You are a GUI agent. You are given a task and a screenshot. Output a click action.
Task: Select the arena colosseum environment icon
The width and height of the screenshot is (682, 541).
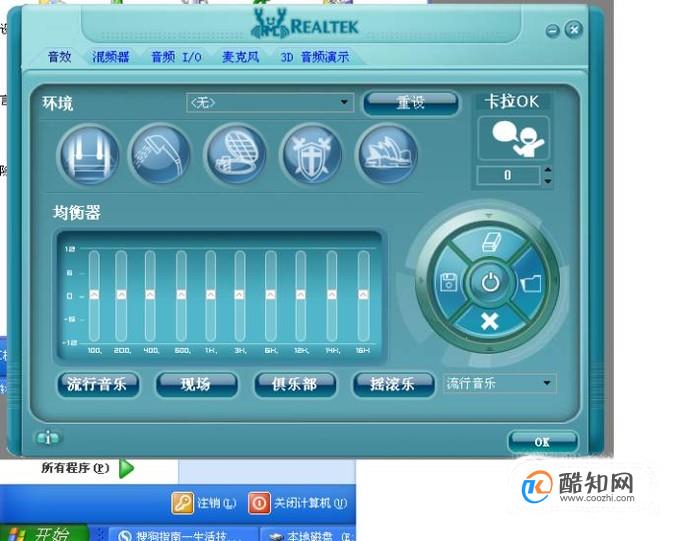click(236, 155)
